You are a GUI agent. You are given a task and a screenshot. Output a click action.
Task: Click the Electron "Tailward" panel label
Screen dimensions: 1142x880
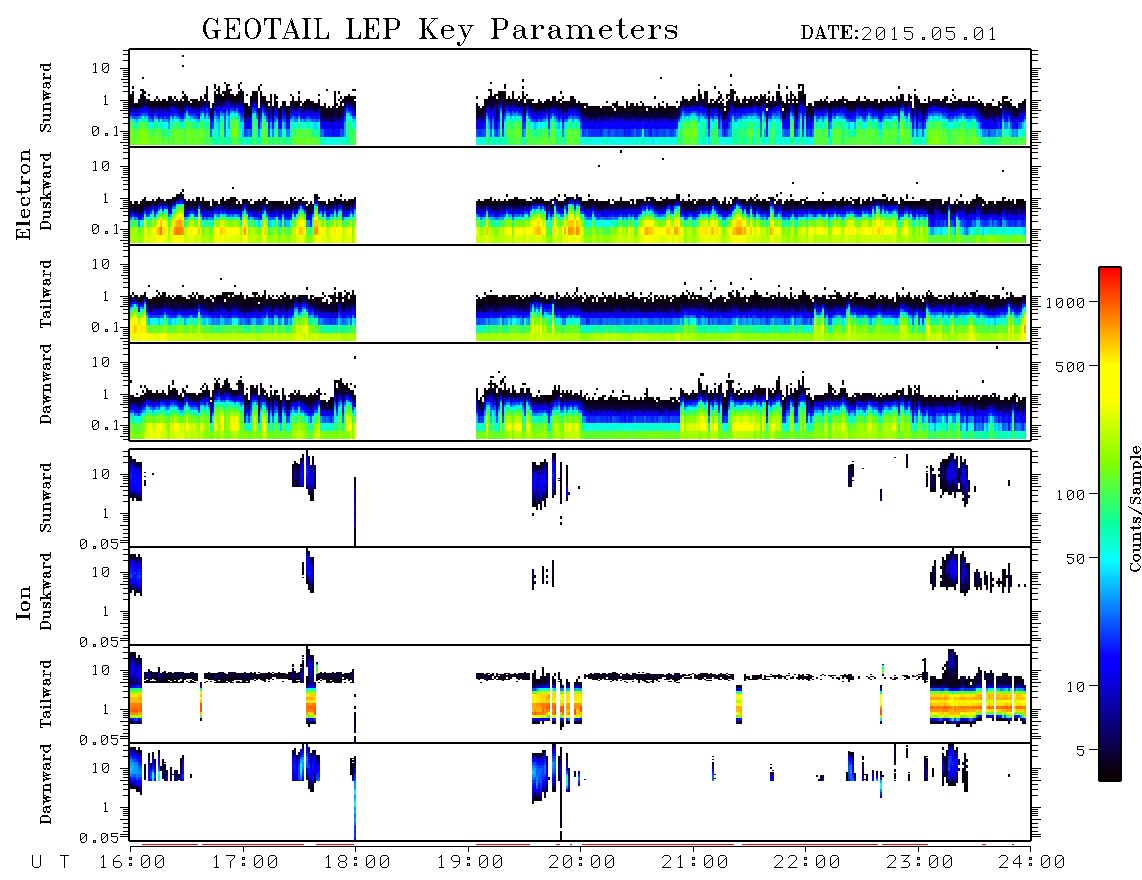[x=46, y=294]
